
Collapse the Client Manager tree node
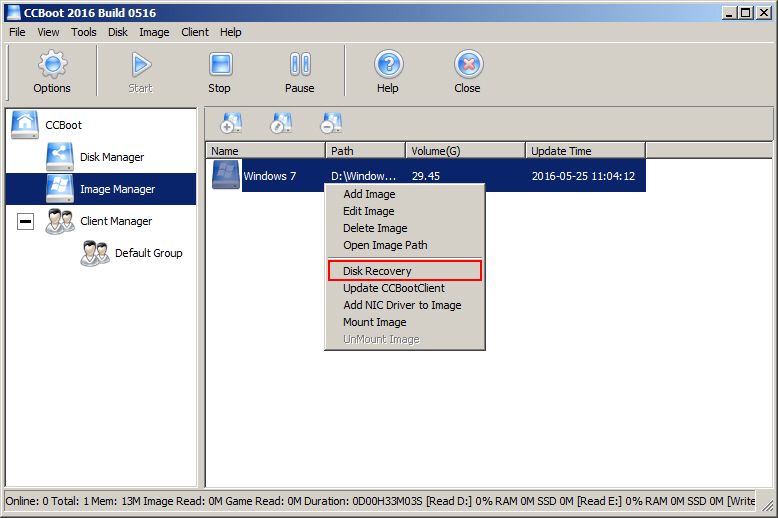(25, 221)
